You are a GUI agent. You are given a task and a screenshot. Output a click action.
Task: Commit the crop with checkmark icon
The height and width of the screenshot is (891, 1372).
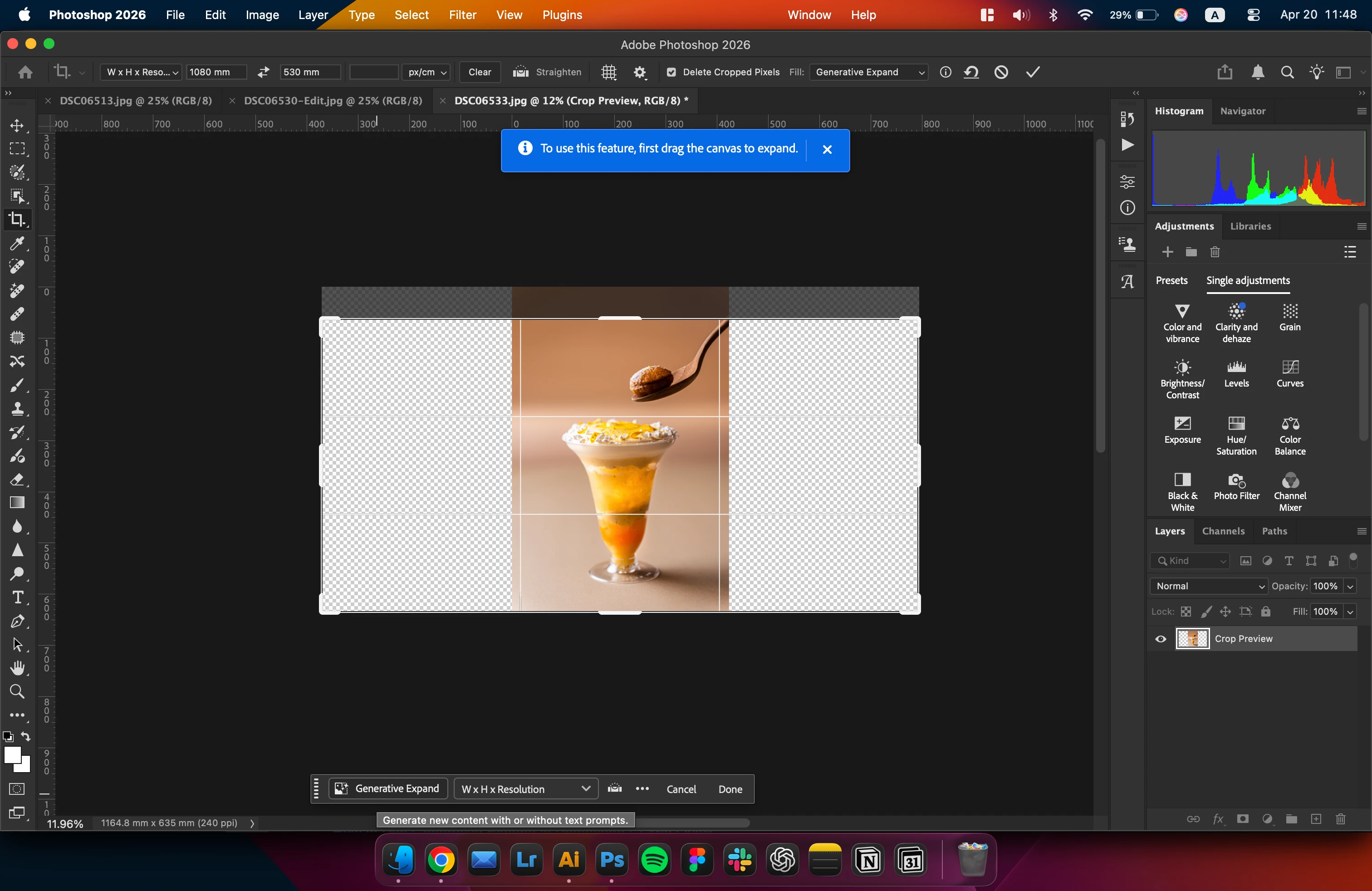pyautogui.click(x=1033, y=72)
